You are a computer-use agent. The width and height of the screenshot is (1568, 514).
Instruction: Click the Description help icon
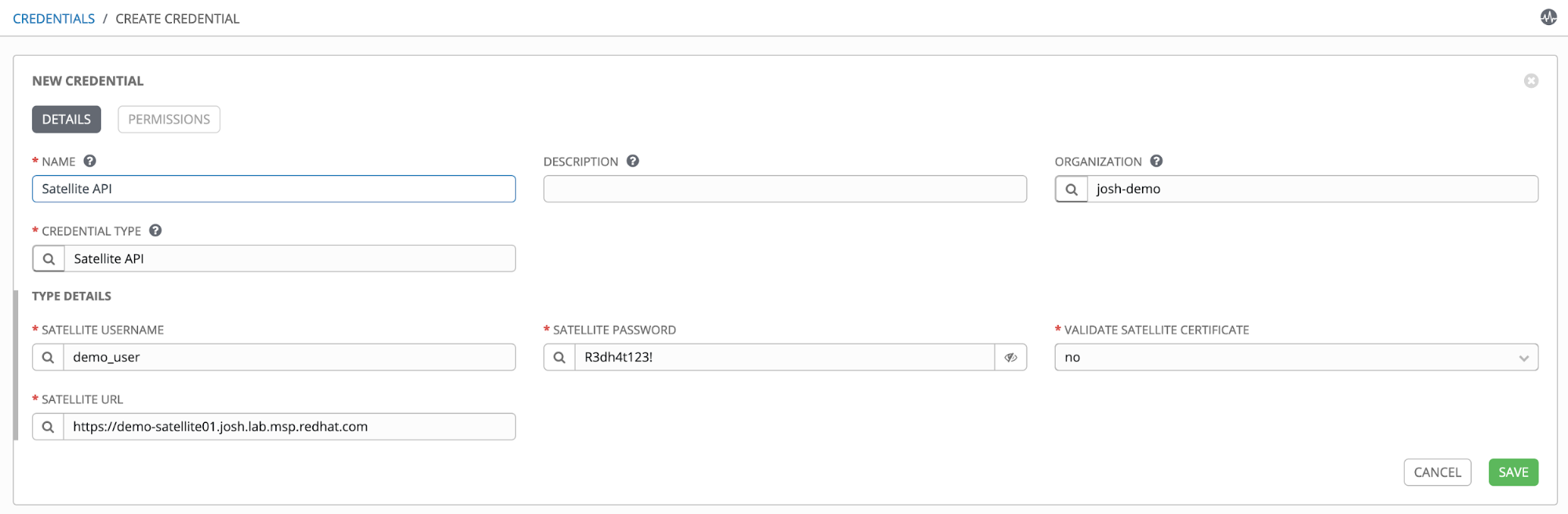[633, 161]
